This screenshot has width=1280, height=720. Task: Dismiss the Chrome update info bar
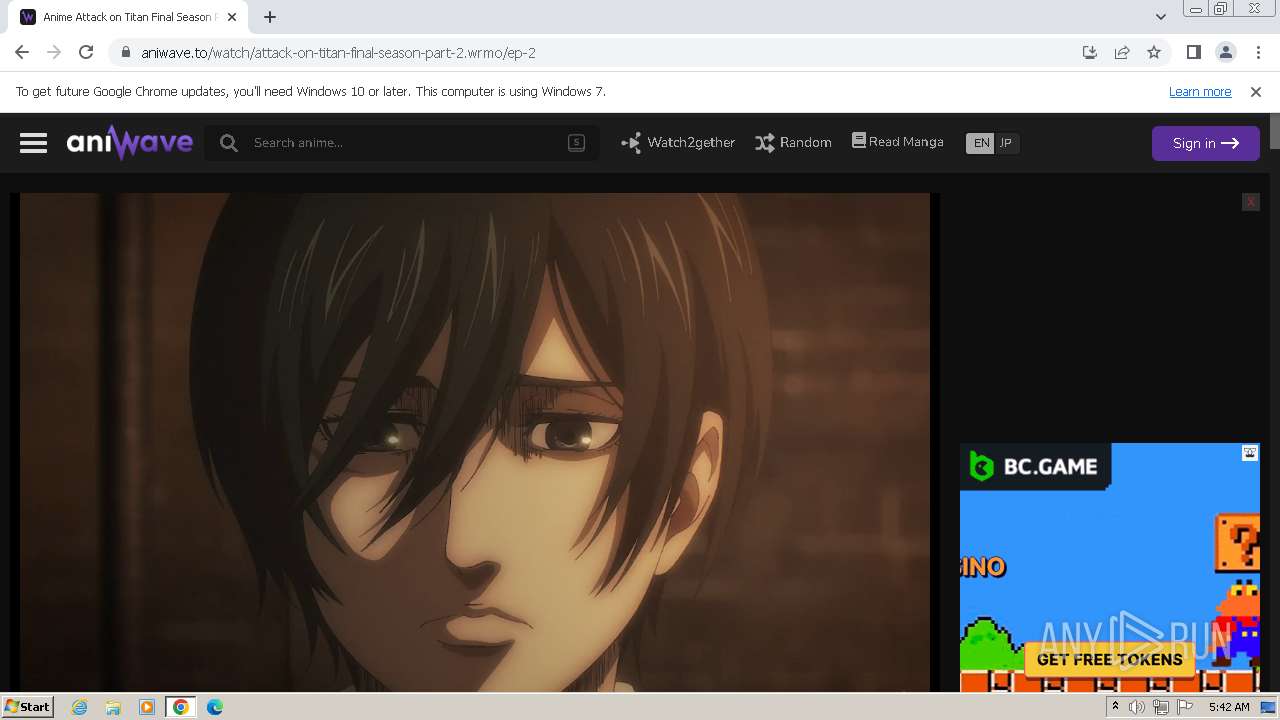[1256, 92]
